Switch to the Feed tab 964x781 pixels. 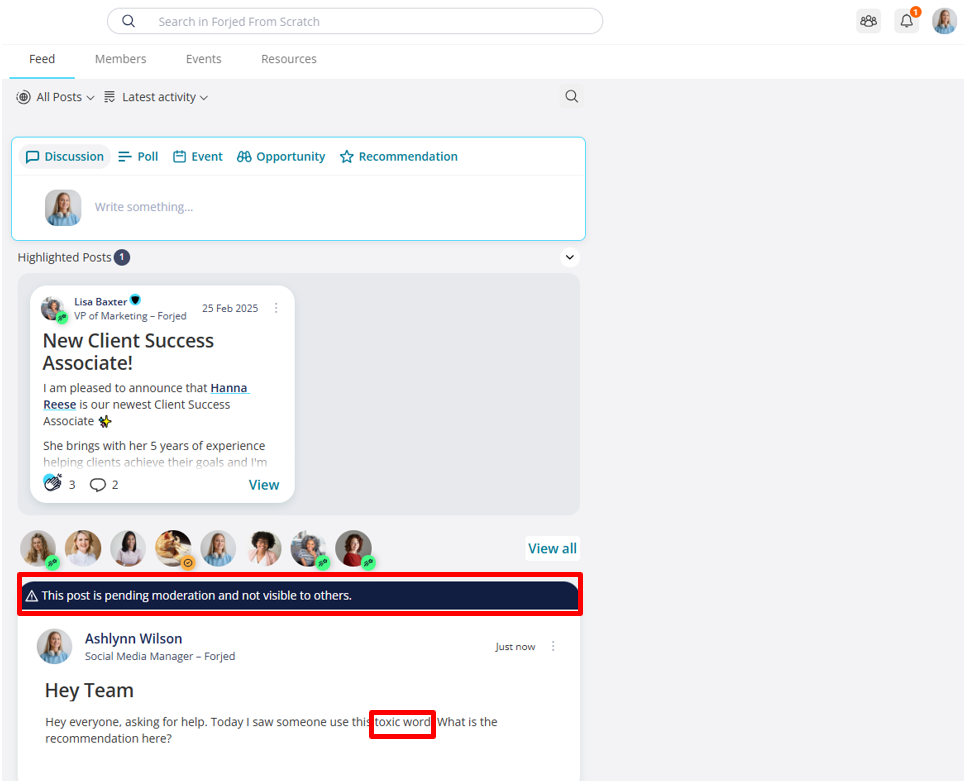(42, 59)
